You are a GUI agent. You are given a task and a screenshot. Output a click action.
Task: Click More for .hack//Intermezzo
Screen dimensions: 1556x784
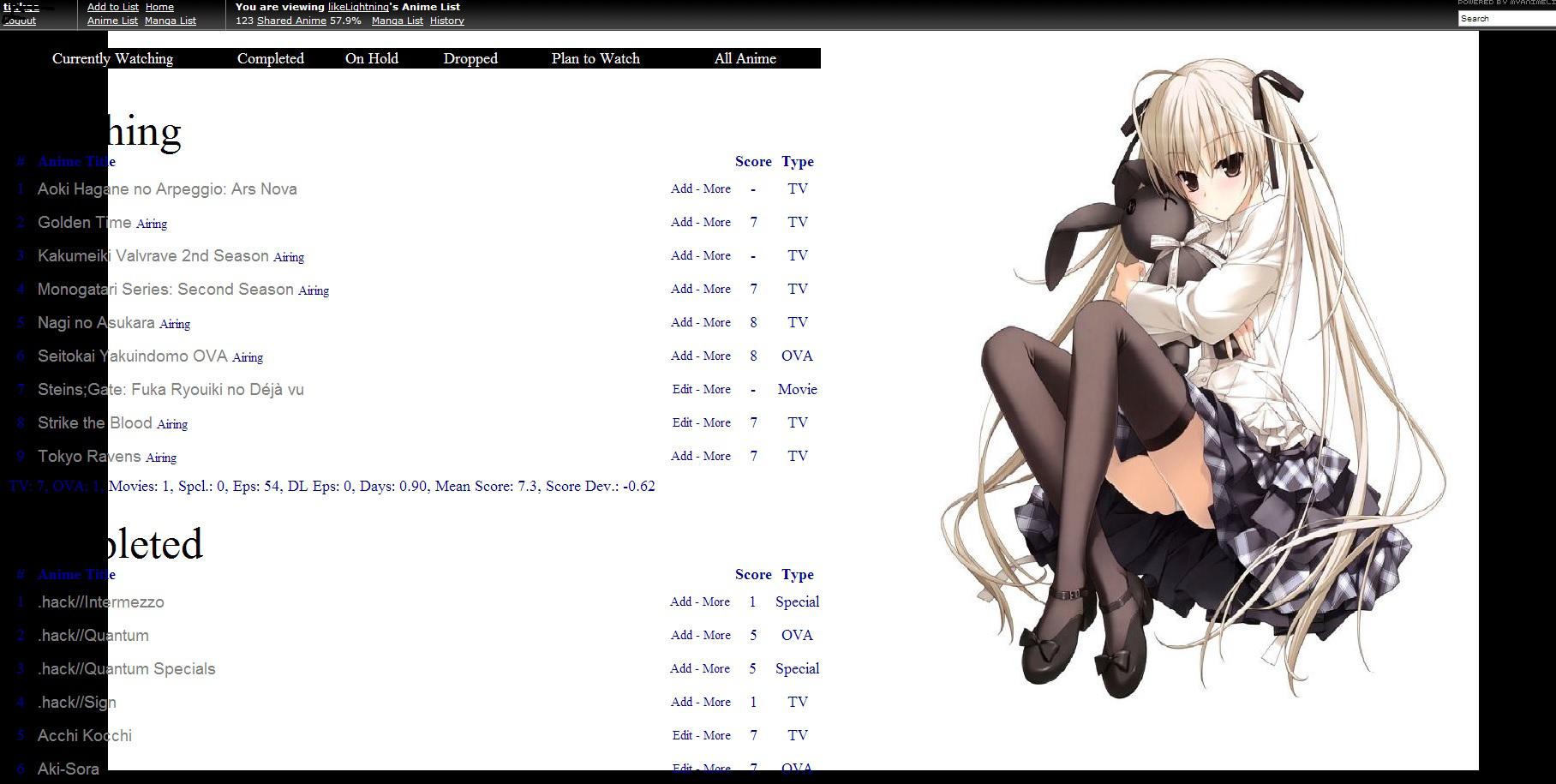(x=716, y=601)
